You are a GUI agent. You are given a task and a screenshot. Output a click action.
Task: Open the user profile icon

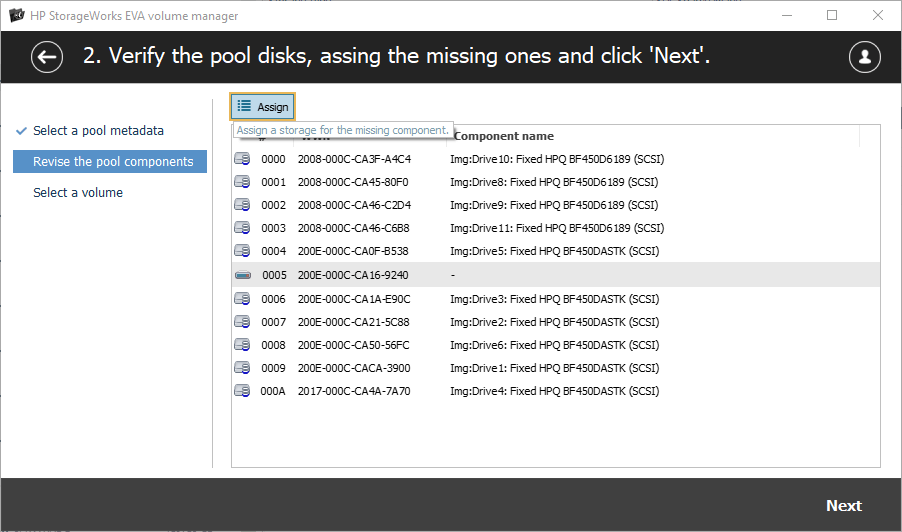[x=864, y=57]
